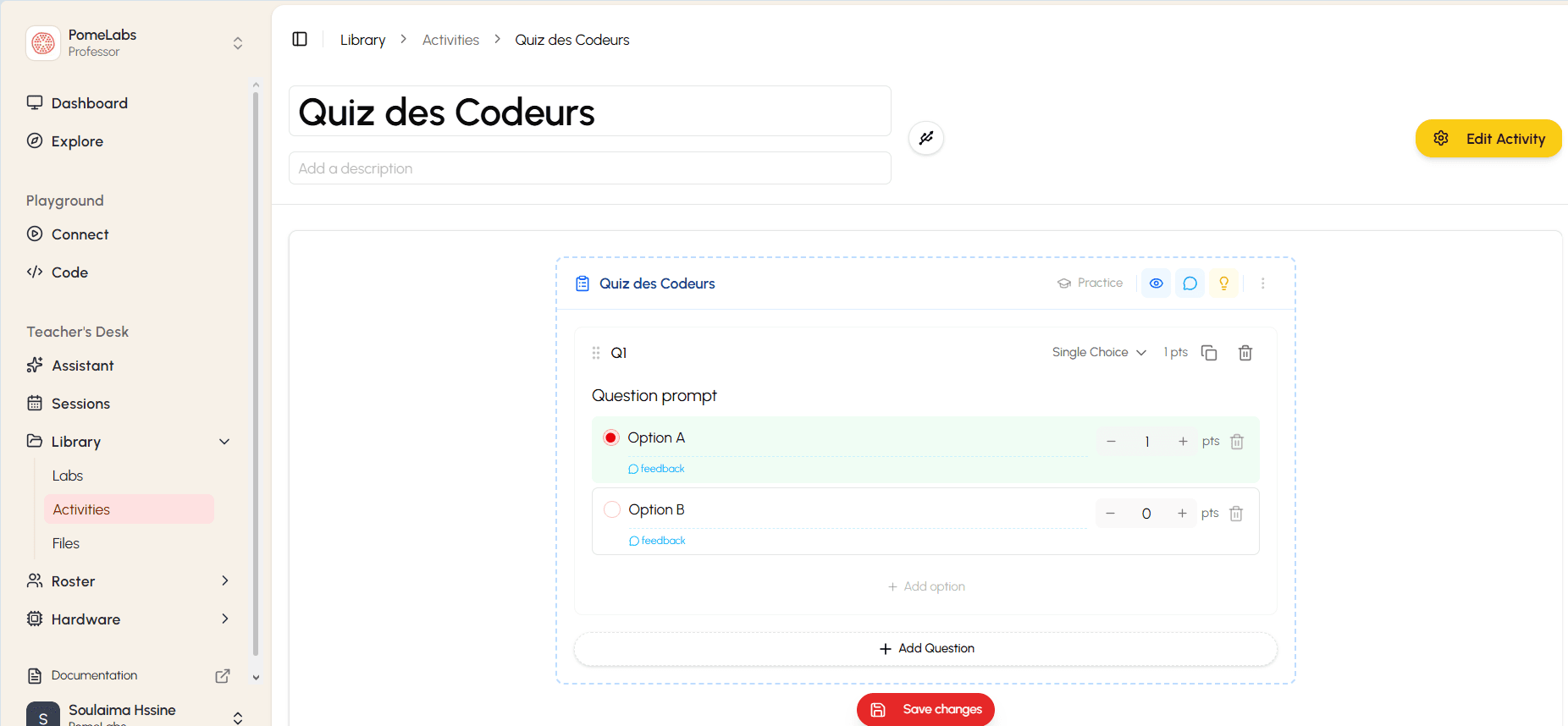Collapse the Library section chevron
The image size is (1568, 726).
coord(224,442)
